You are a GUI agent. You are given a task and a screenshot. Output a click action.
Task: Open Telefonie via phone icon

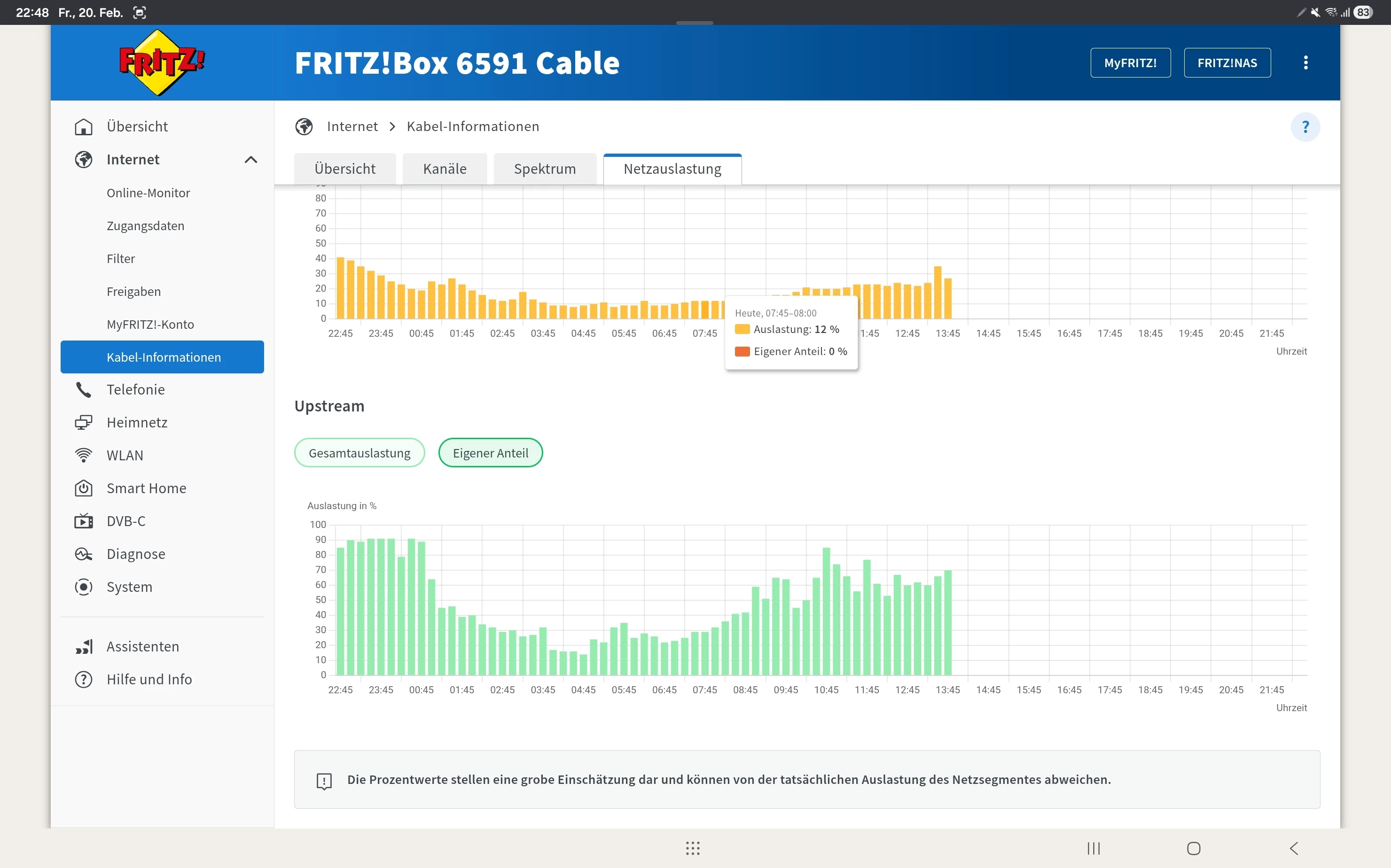click(84, 390)
